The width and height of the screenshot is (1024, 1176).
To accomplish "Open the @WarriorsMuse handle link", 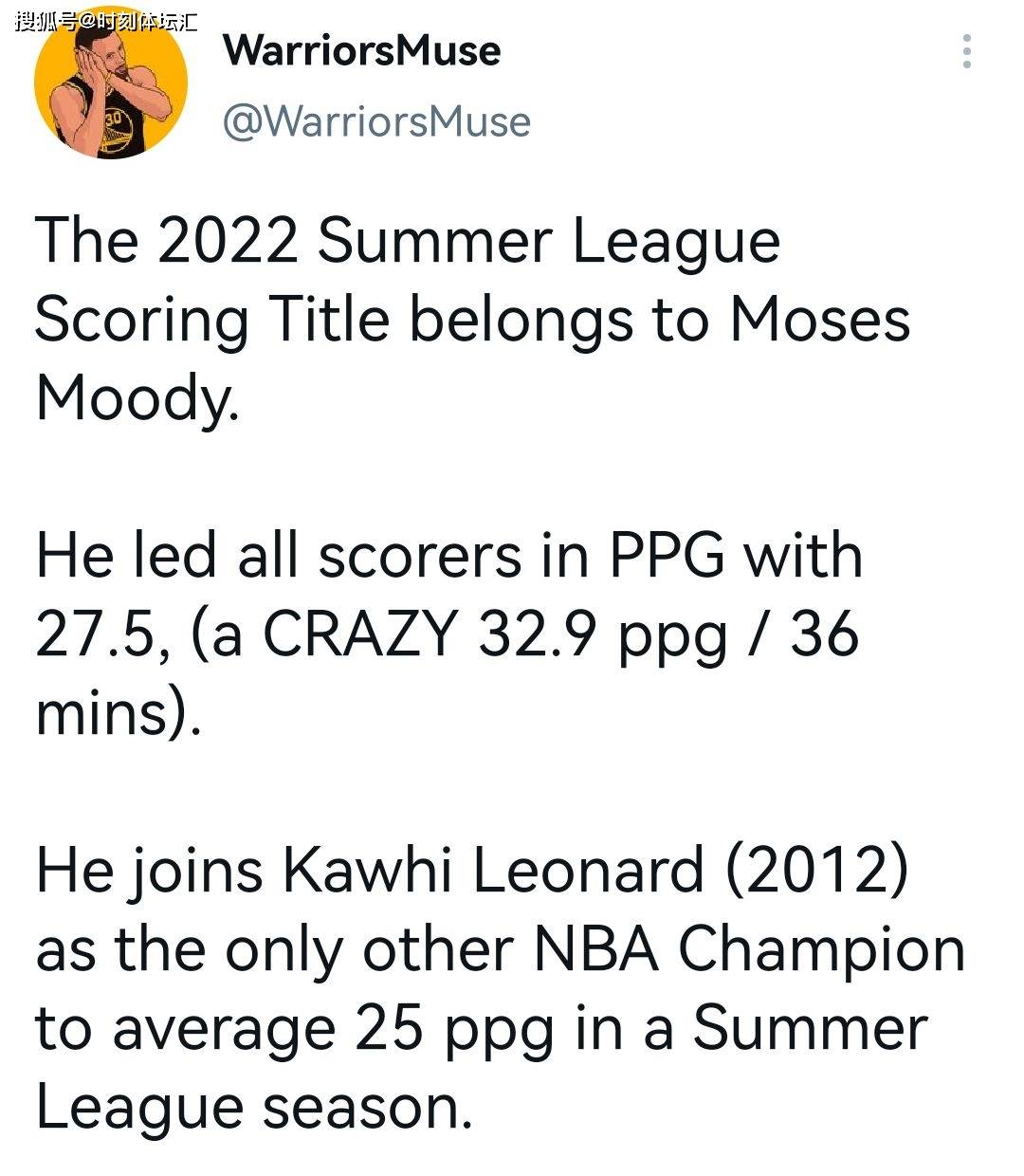I will pyautogui.click(x=376, y=121).
